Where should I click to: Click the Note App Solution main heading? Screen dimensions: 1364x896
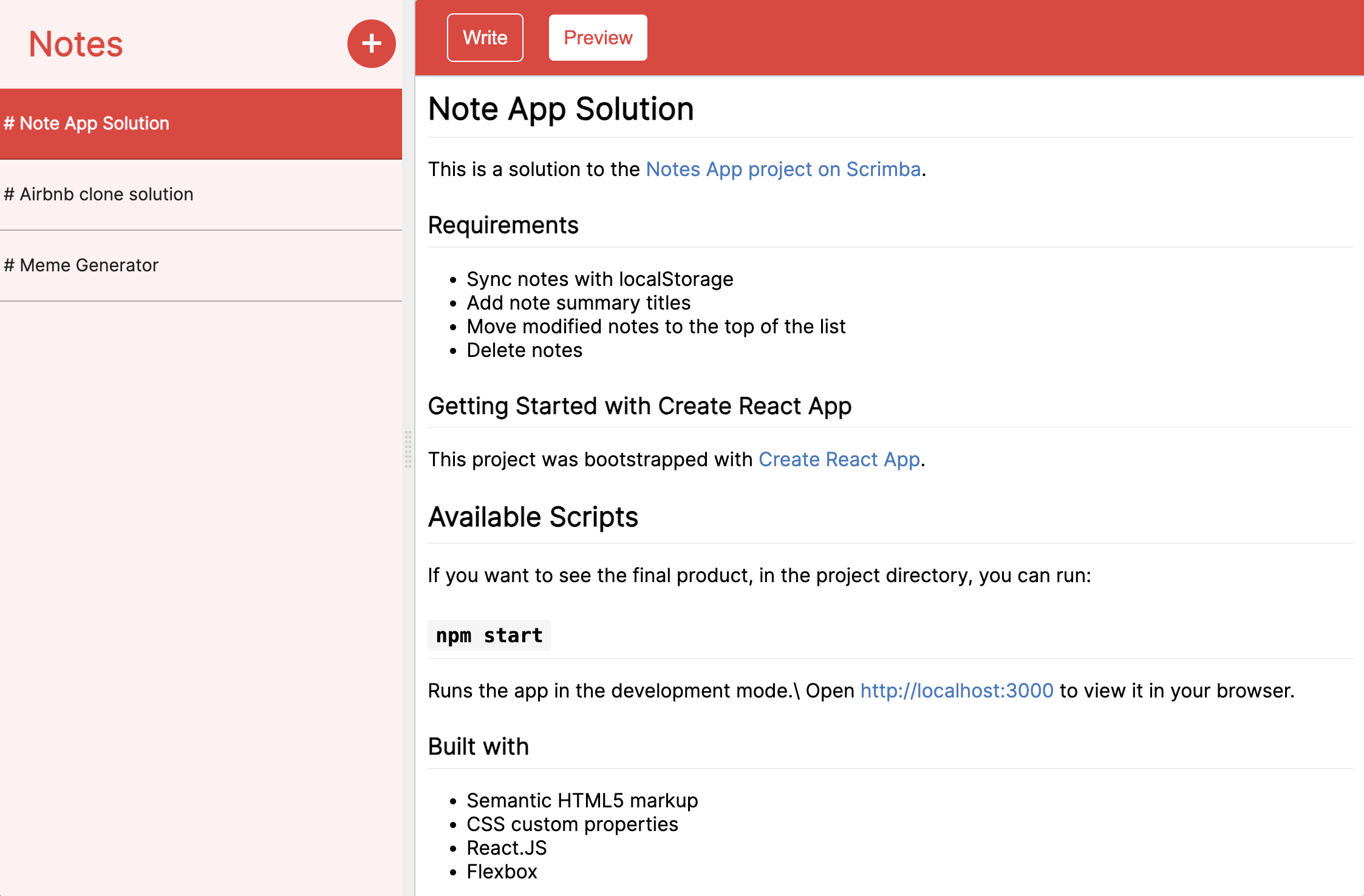561,109
